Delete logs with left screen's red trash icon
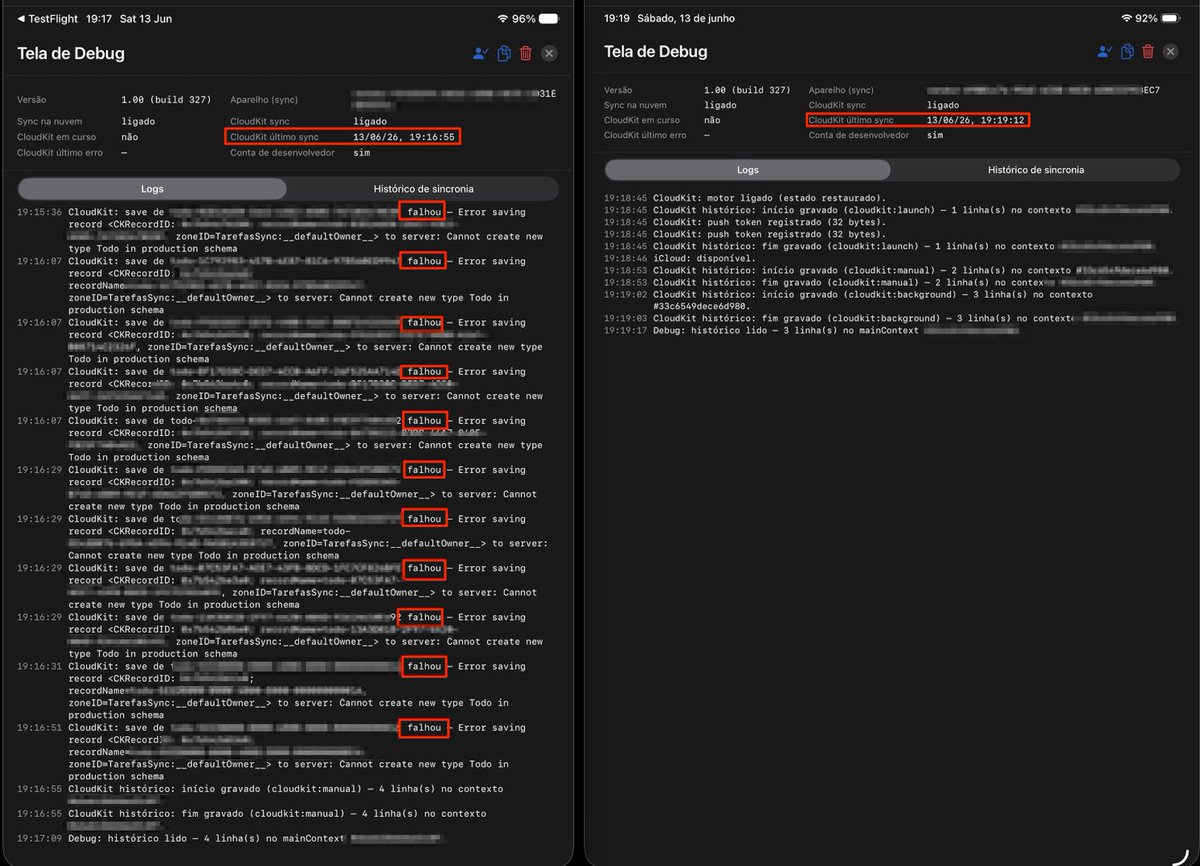 526,54
